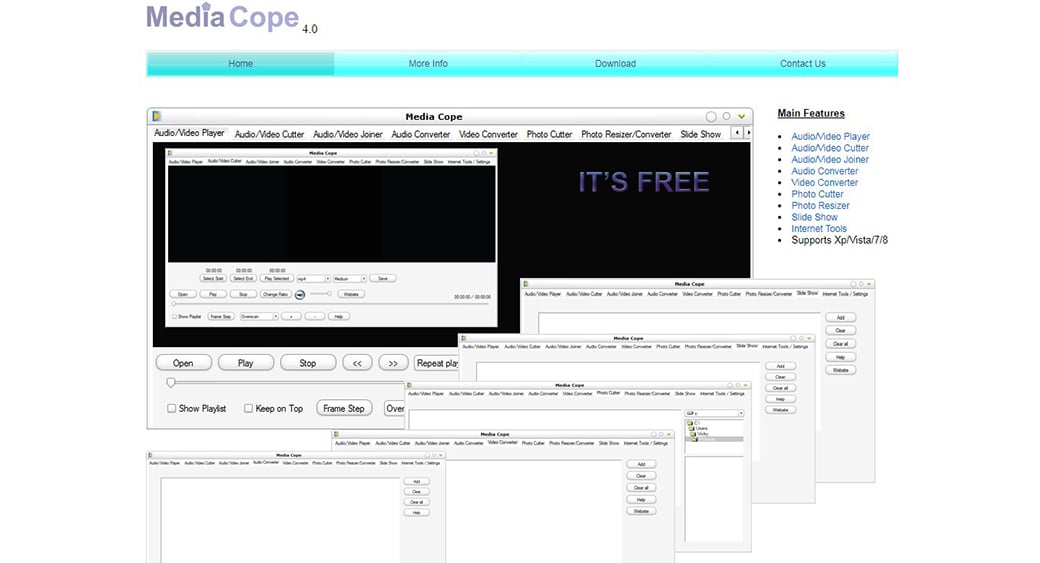1040x563 pixels.
Task: Click the seek slider handle above Show Playlist
Action: [x=171, y=382]
